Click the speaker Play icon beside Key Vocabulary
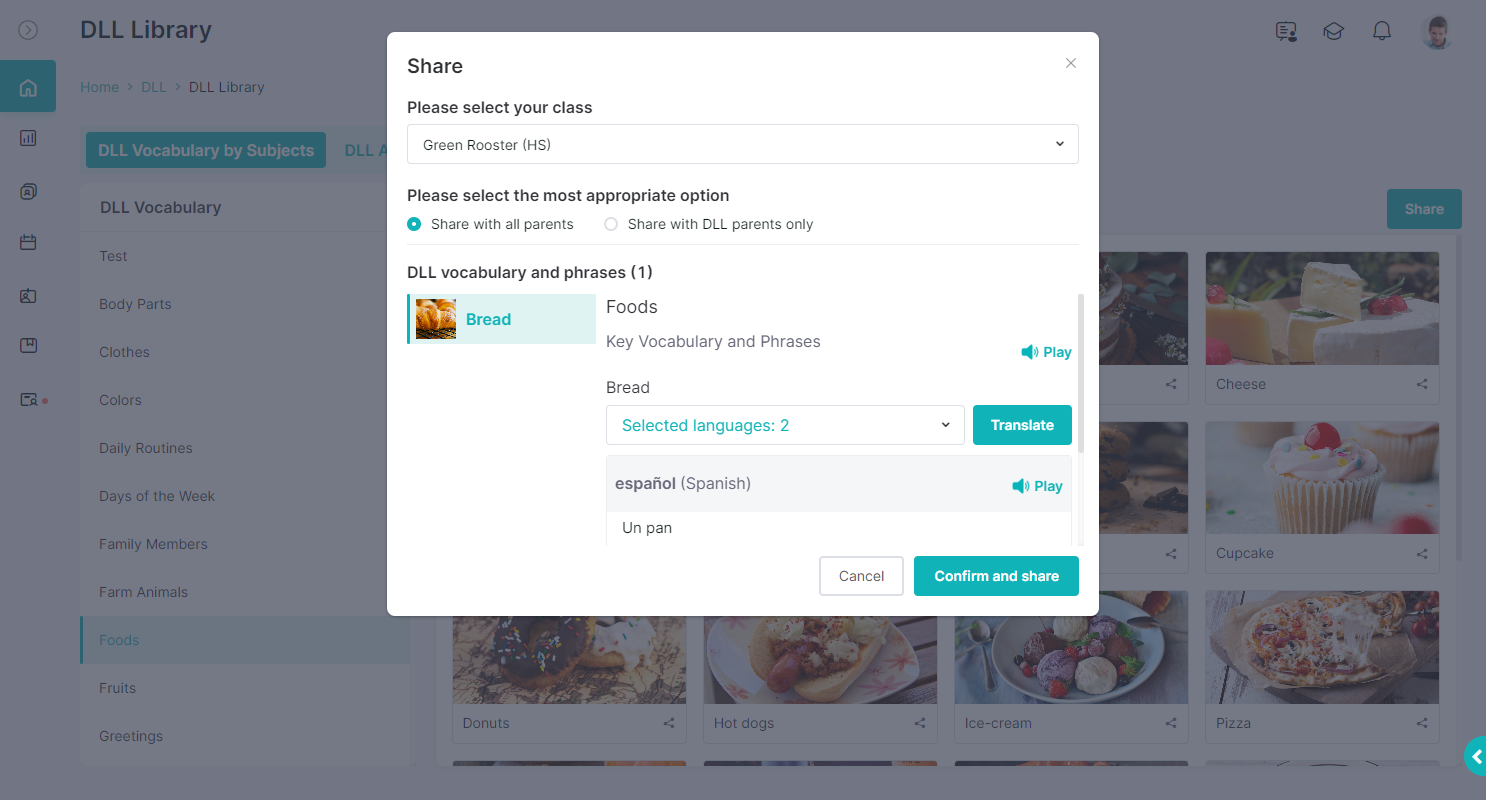 1046,352
